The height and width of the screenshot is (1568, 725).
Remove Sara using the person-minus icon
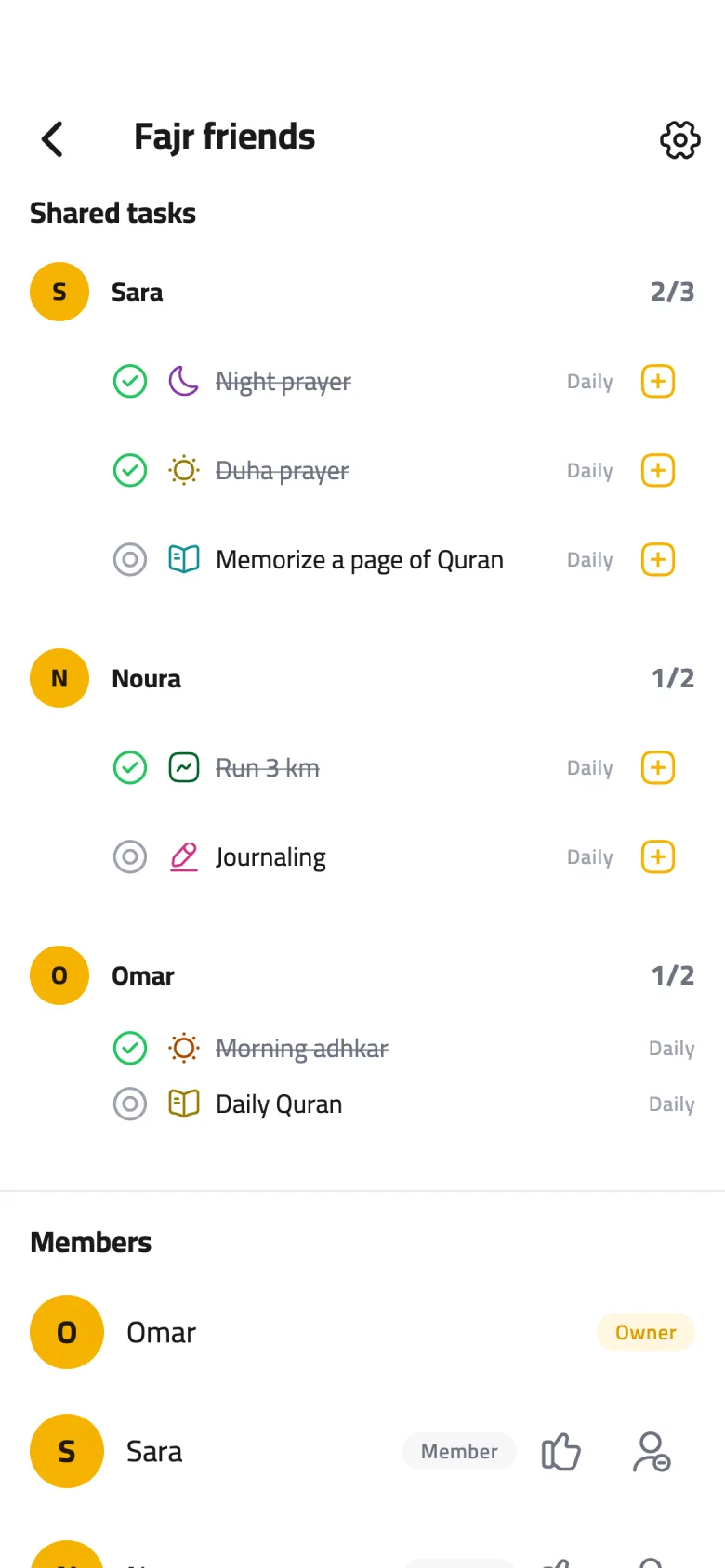(652, 1451)
